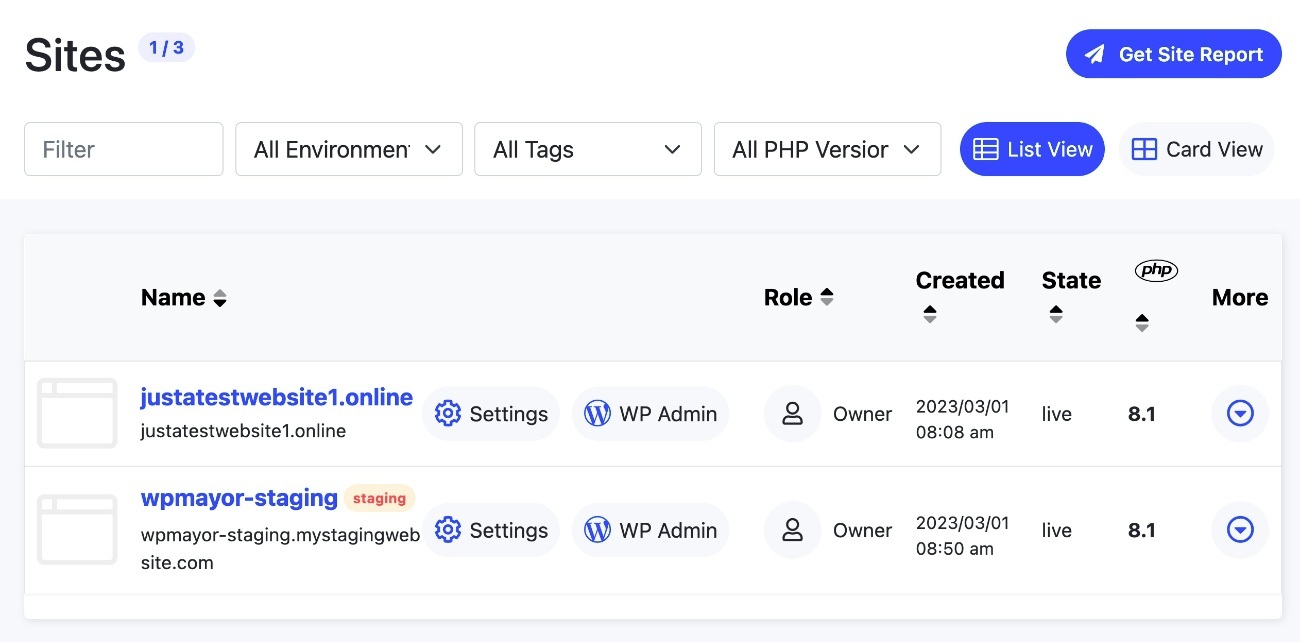The width and height of the screenshot is (1300, 642).
Task: Open the justatestwebsite1.online site link
Action: [x=277, y=397]
